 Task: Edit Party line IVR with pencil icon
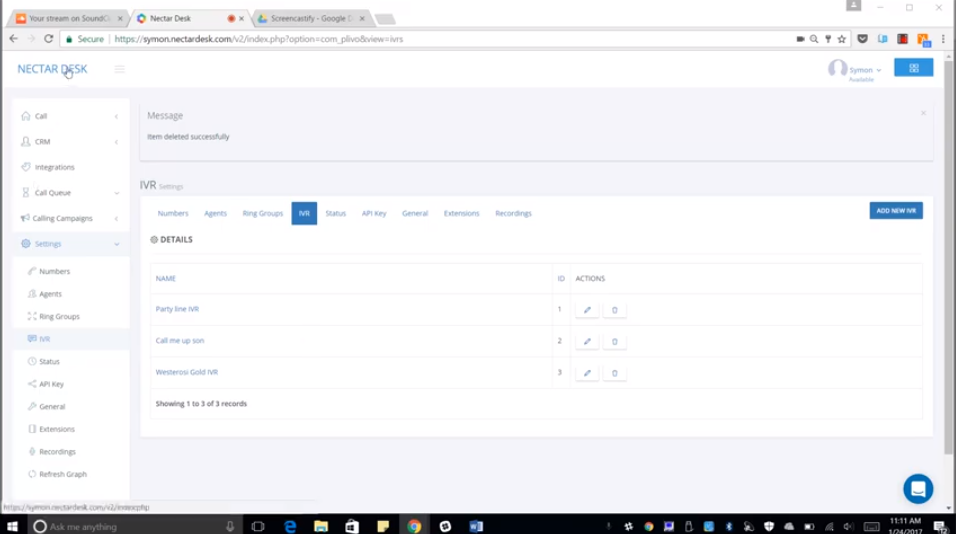[x=587, y=310]
